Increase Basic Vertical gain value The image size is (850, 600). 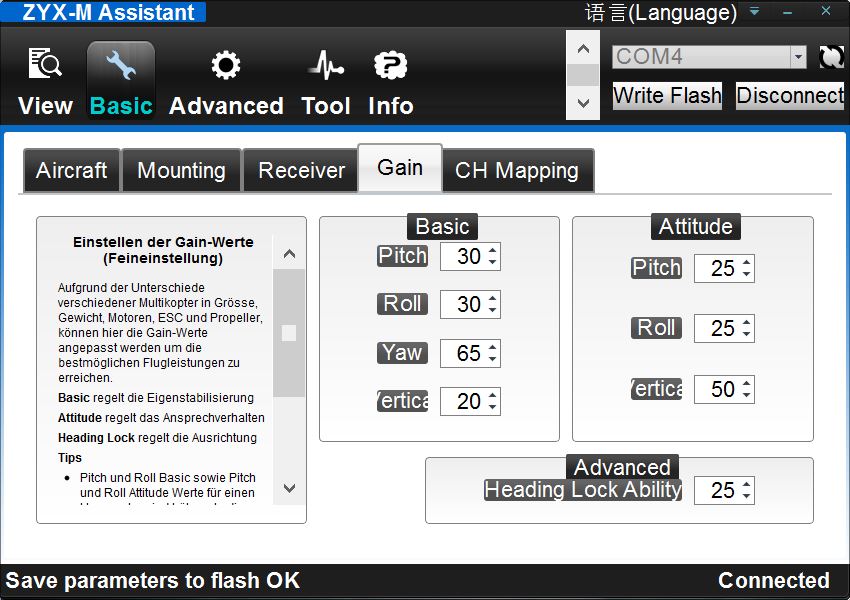click(492, 396)
